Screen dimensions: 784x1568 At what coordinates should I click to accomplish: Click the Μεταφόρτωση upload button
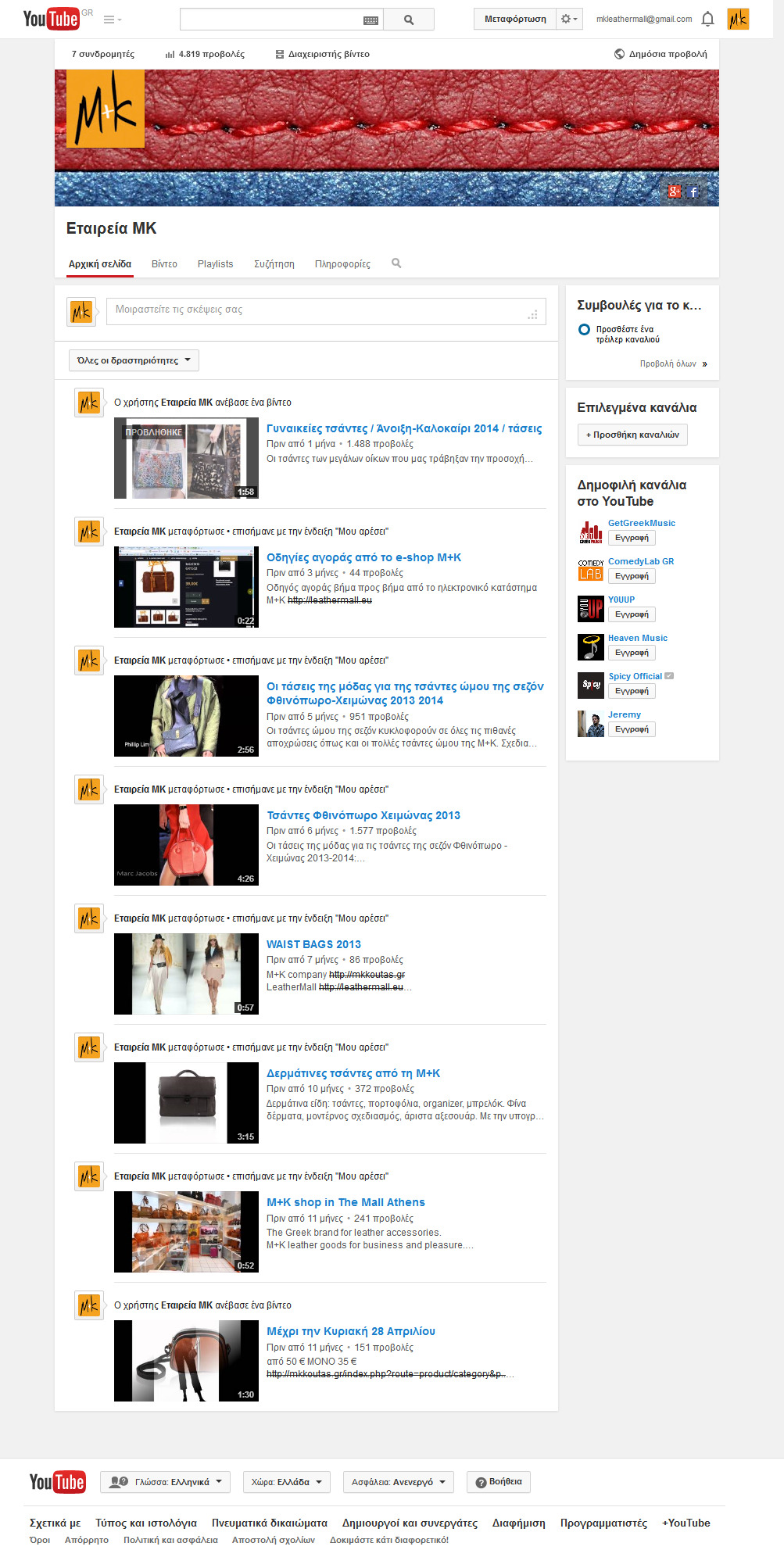pyautogui.click(x=515, y=19)
